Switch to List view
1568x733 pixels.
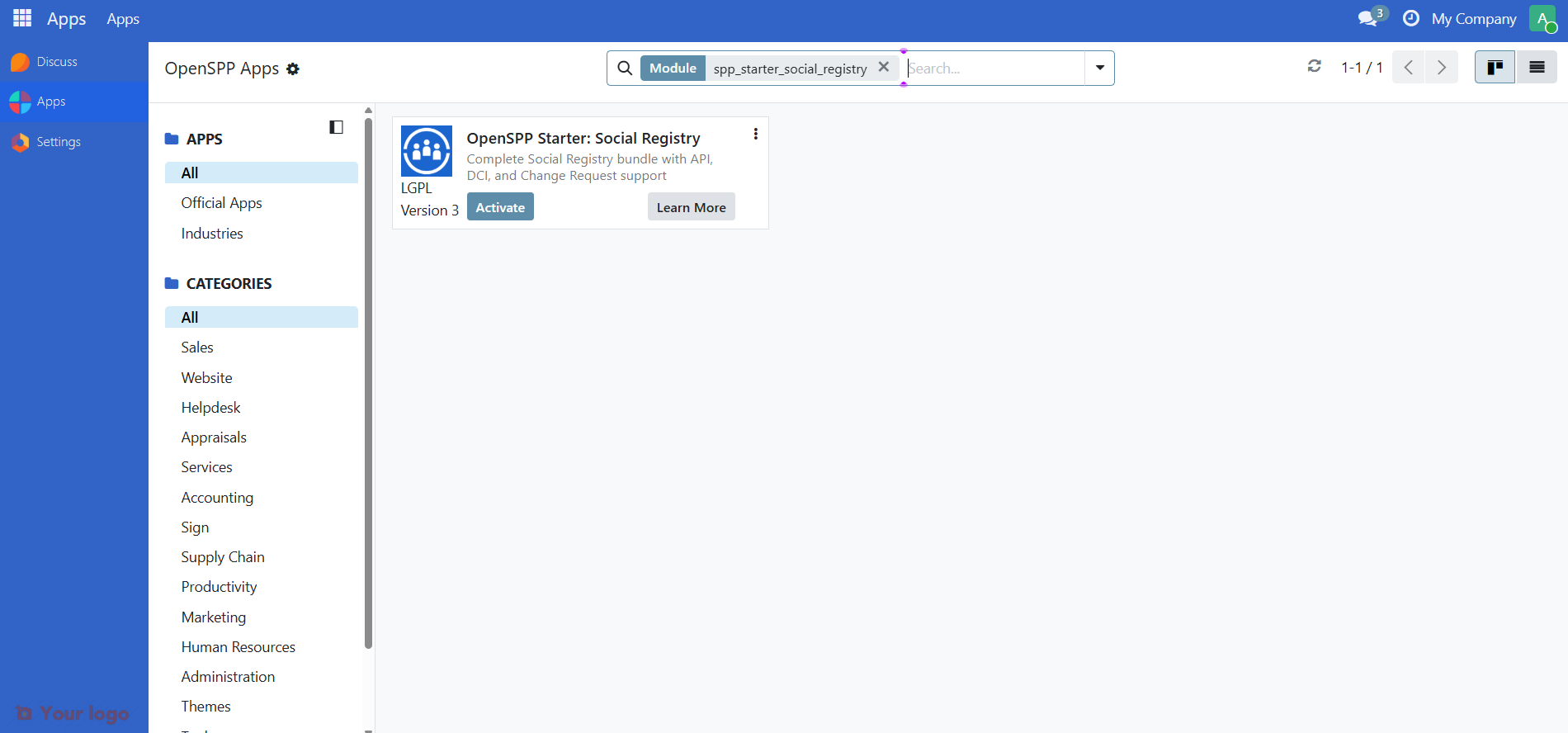click(x=1537, y=67)
